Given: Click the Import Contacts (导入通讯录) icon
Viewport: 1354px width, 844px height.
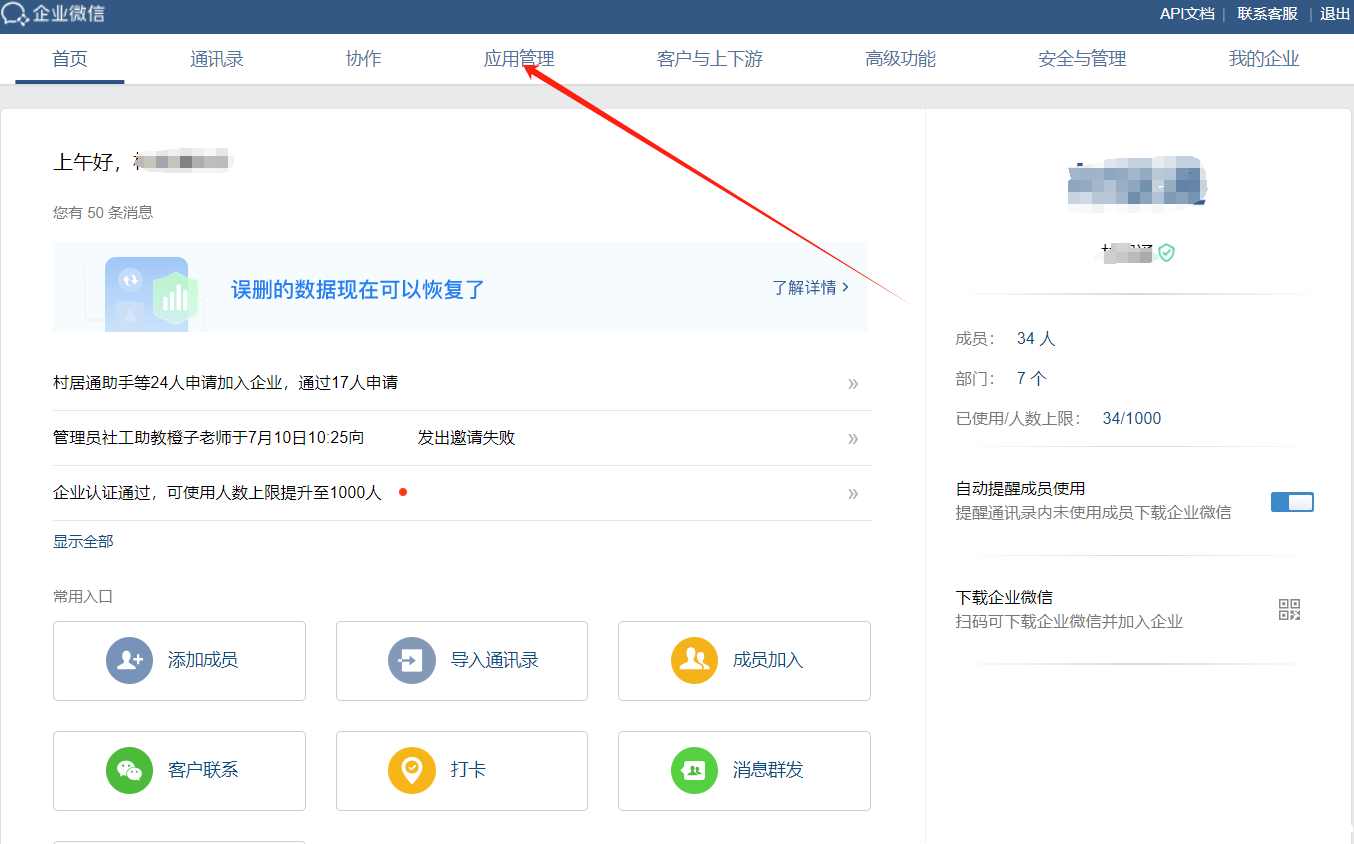Looking at the screenshot, I should pos(411,660).
